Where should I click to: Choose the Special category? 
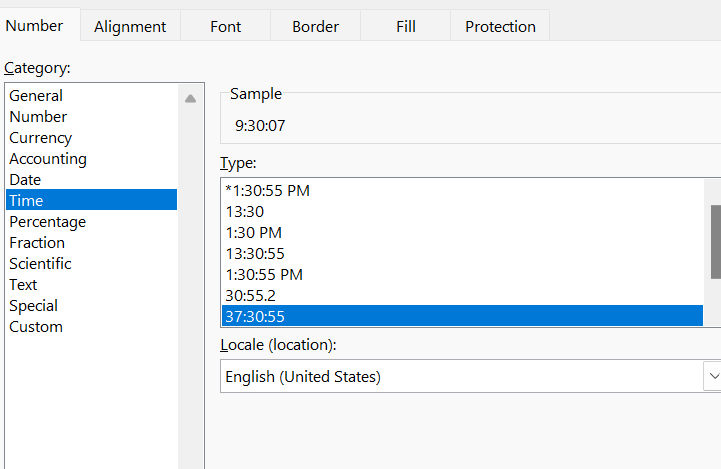[92, 305]
